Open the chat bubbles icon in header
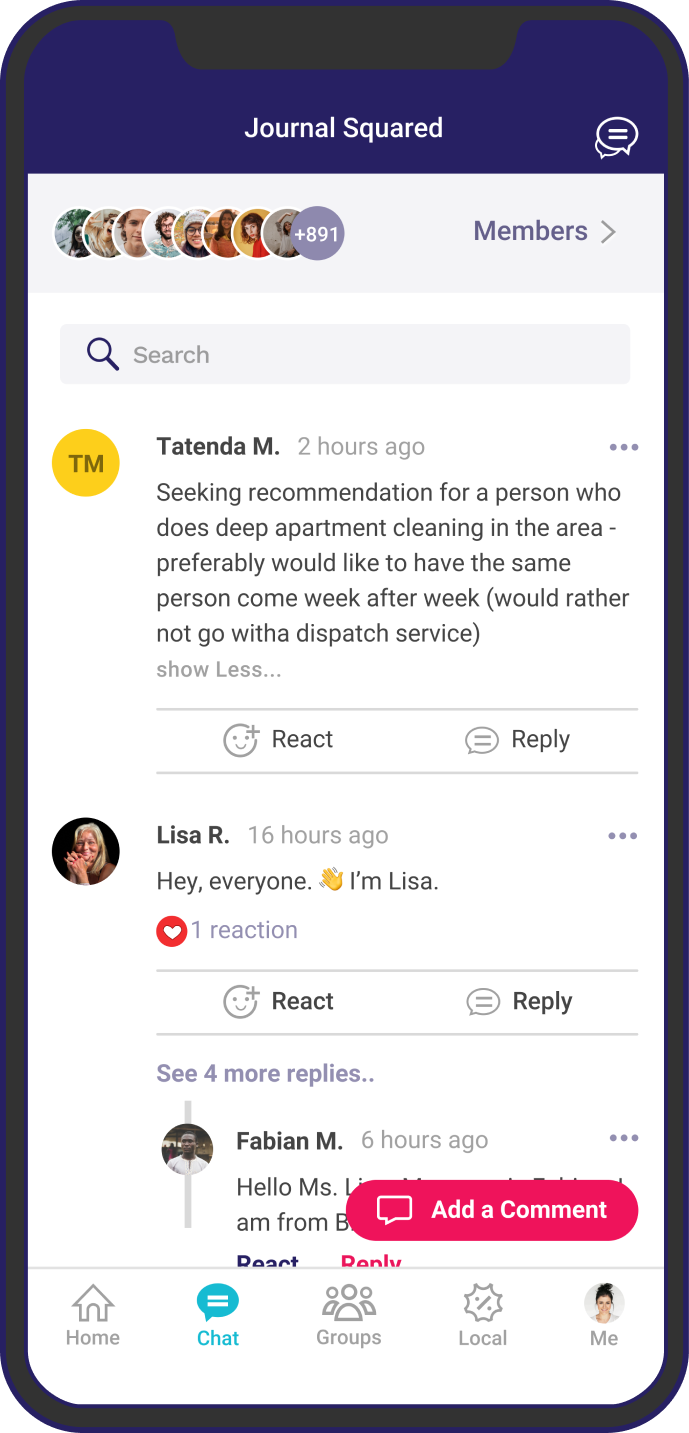The width and height of the screenshot is (689, 1433). click(x=616, y=137)
